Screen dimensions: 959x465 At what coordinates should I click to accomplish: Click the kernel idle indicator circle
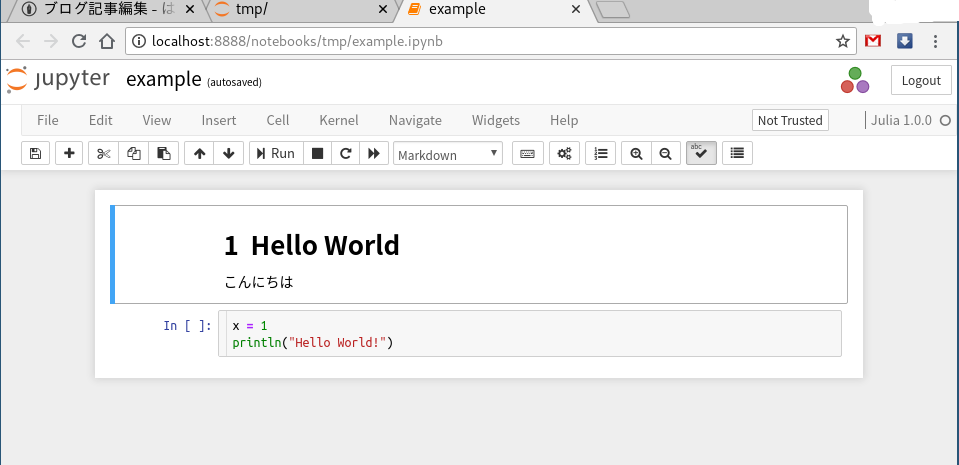point(945,121)
